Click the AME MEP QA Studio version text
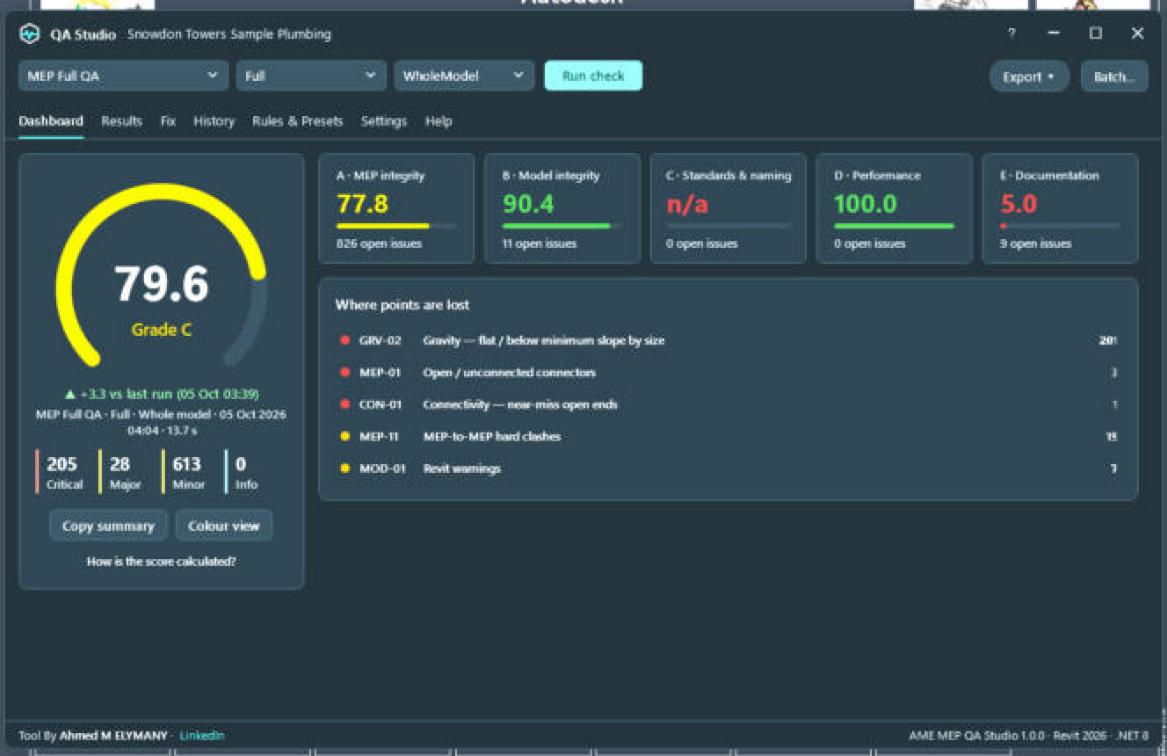 click(1029, 736)
